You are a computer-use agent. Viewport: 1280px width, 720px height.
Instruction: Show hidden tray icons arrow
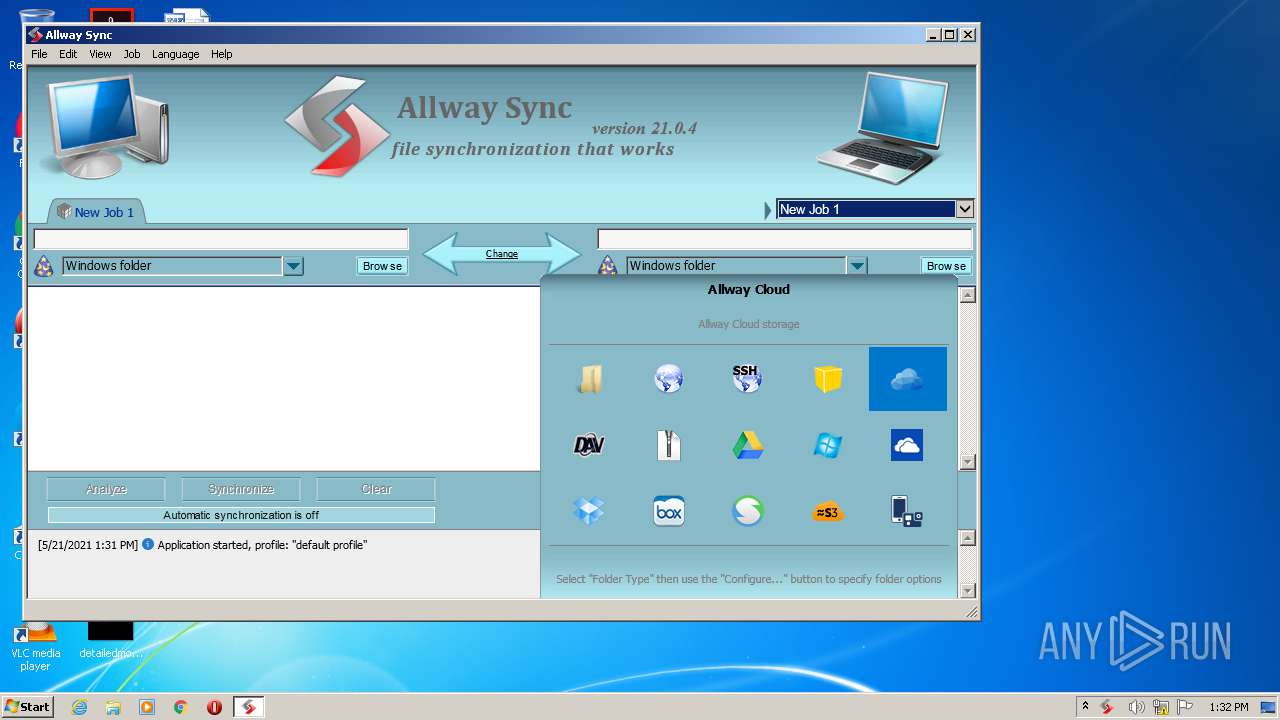point(1086,707)
